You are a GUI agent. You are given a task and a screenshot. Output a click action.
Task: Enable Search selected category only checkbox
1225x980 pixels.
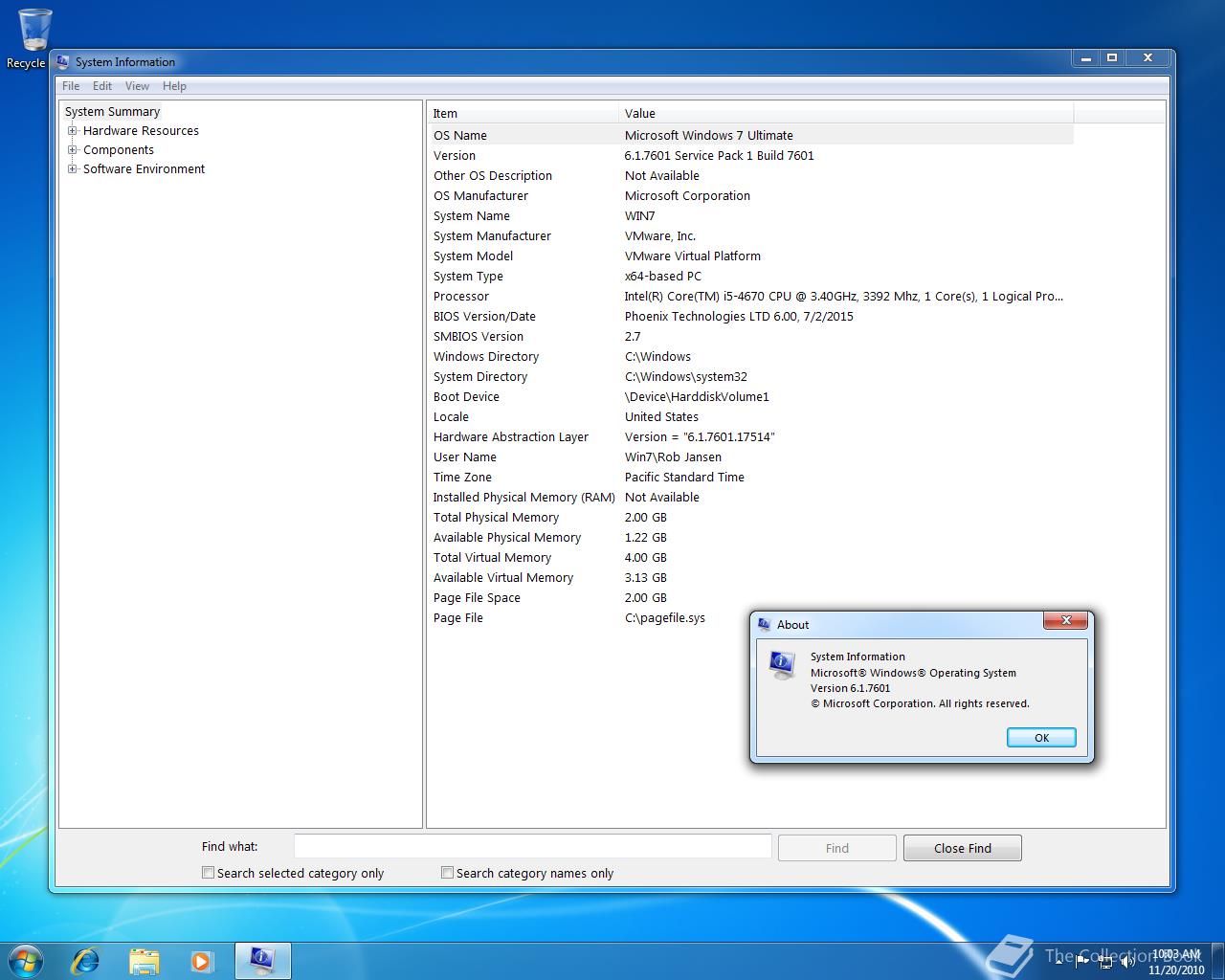point(208,873)
